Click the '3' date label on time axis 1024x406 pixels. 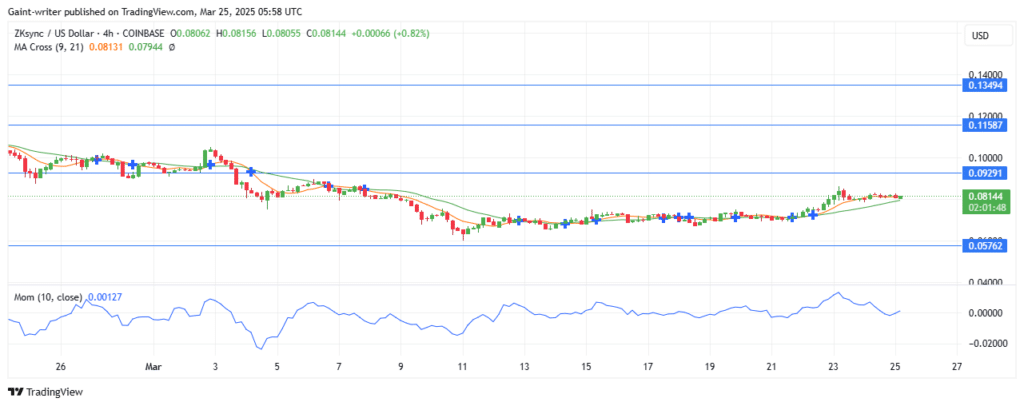coord(215,367)
